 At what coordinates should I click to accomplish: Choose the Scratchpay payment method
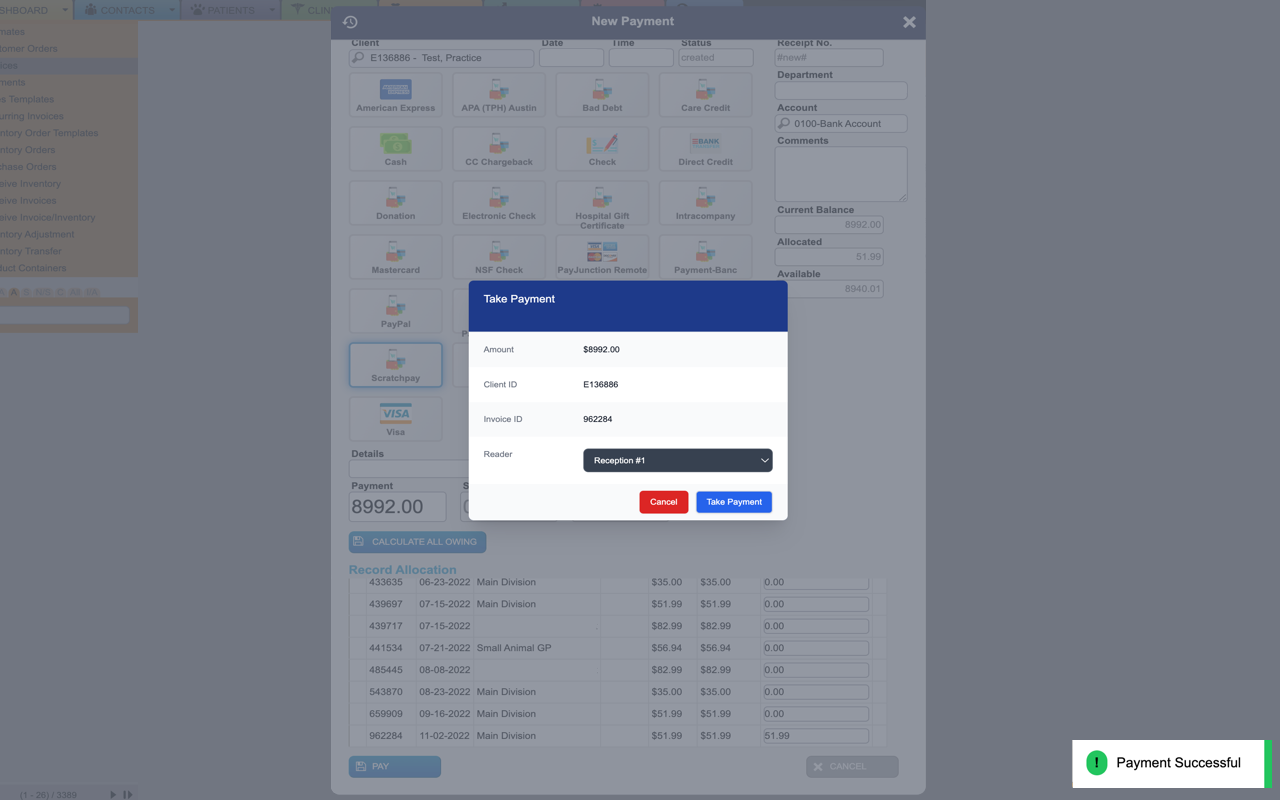[396, 365]
